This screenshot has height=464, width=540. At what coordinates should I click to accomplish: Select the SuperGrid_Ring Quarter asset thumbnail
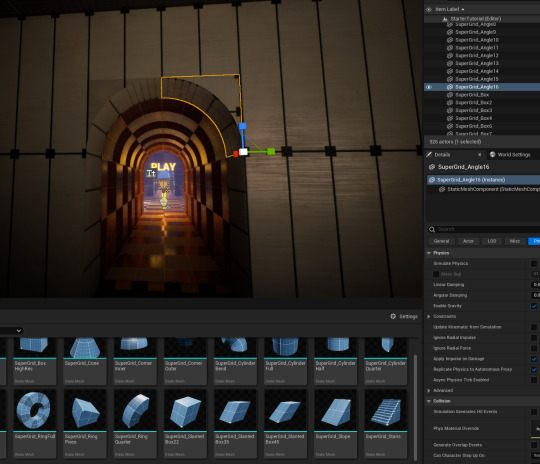pos(135,411)
